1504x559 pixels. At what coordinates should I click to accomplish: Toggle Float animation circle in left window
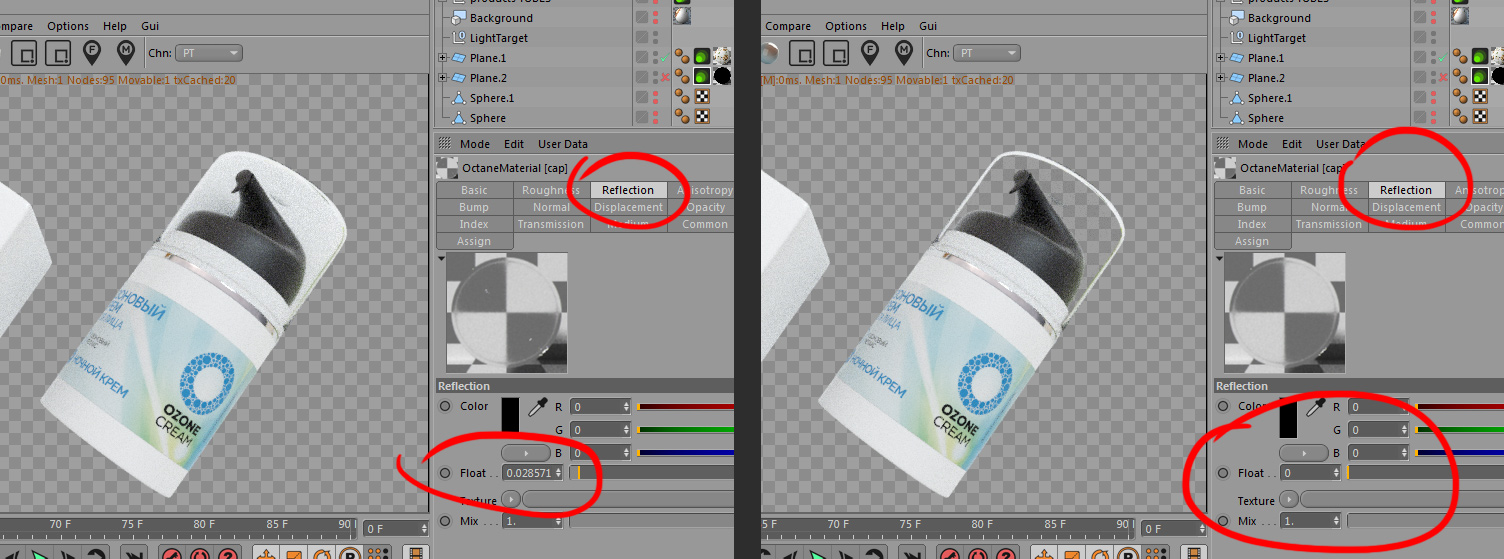(x=445, y=473)
